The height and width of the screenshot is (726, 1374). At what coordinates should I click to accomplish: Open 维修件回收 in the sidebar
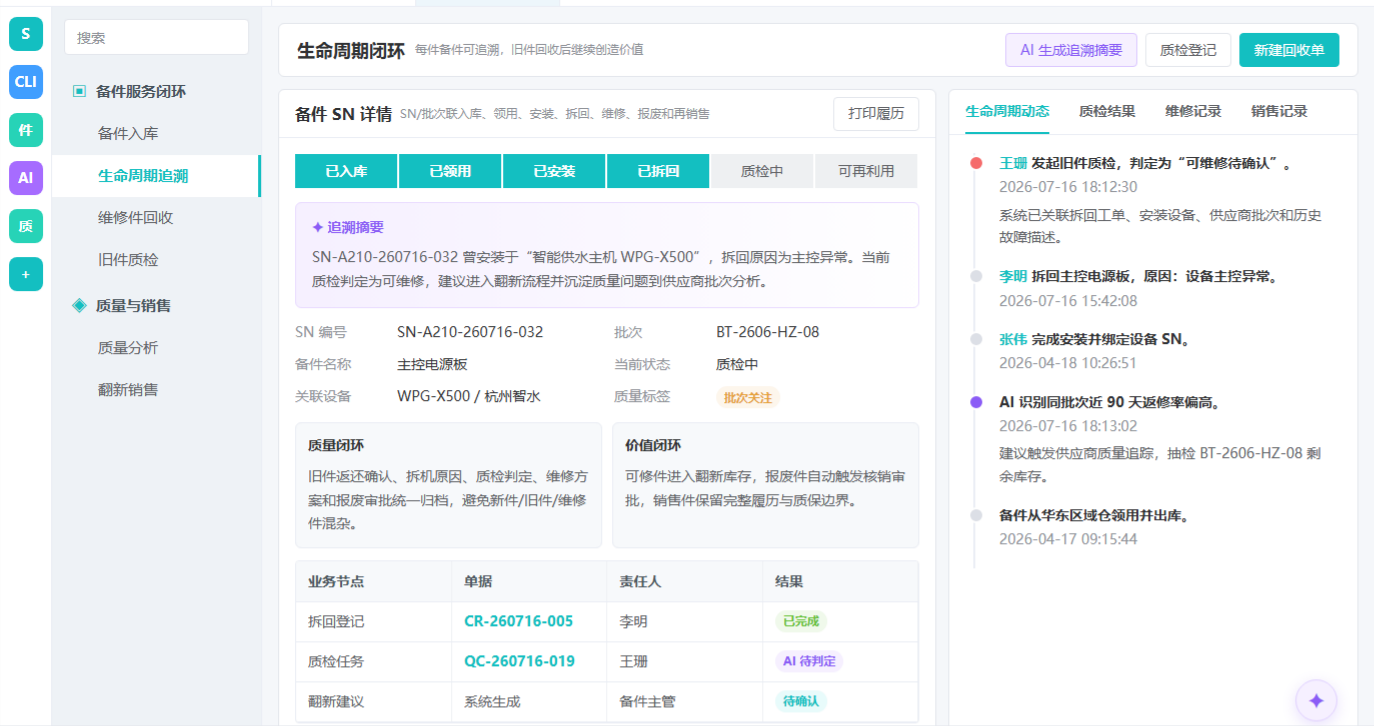pyautogui.click(x=156, y=218)
